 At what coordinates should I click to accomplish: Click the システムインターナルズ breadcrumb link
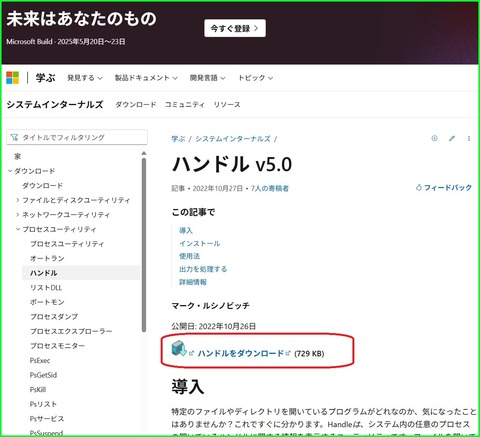pos(233,139)
